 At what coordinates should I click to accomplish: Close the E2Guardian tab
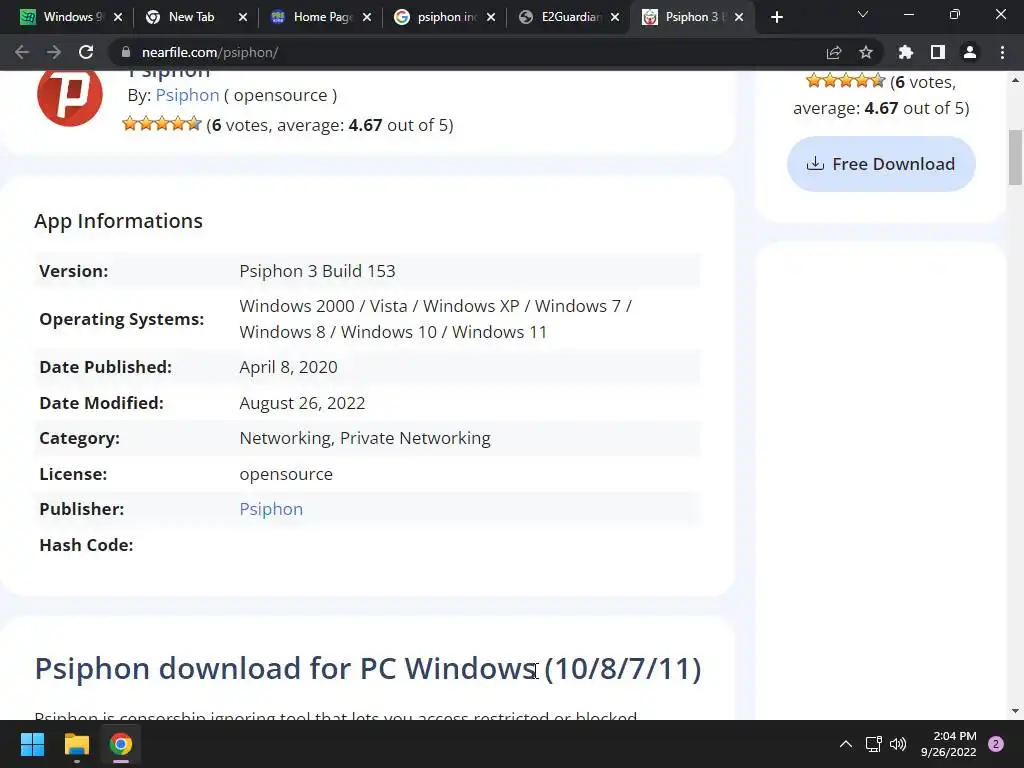click(615, 18)
